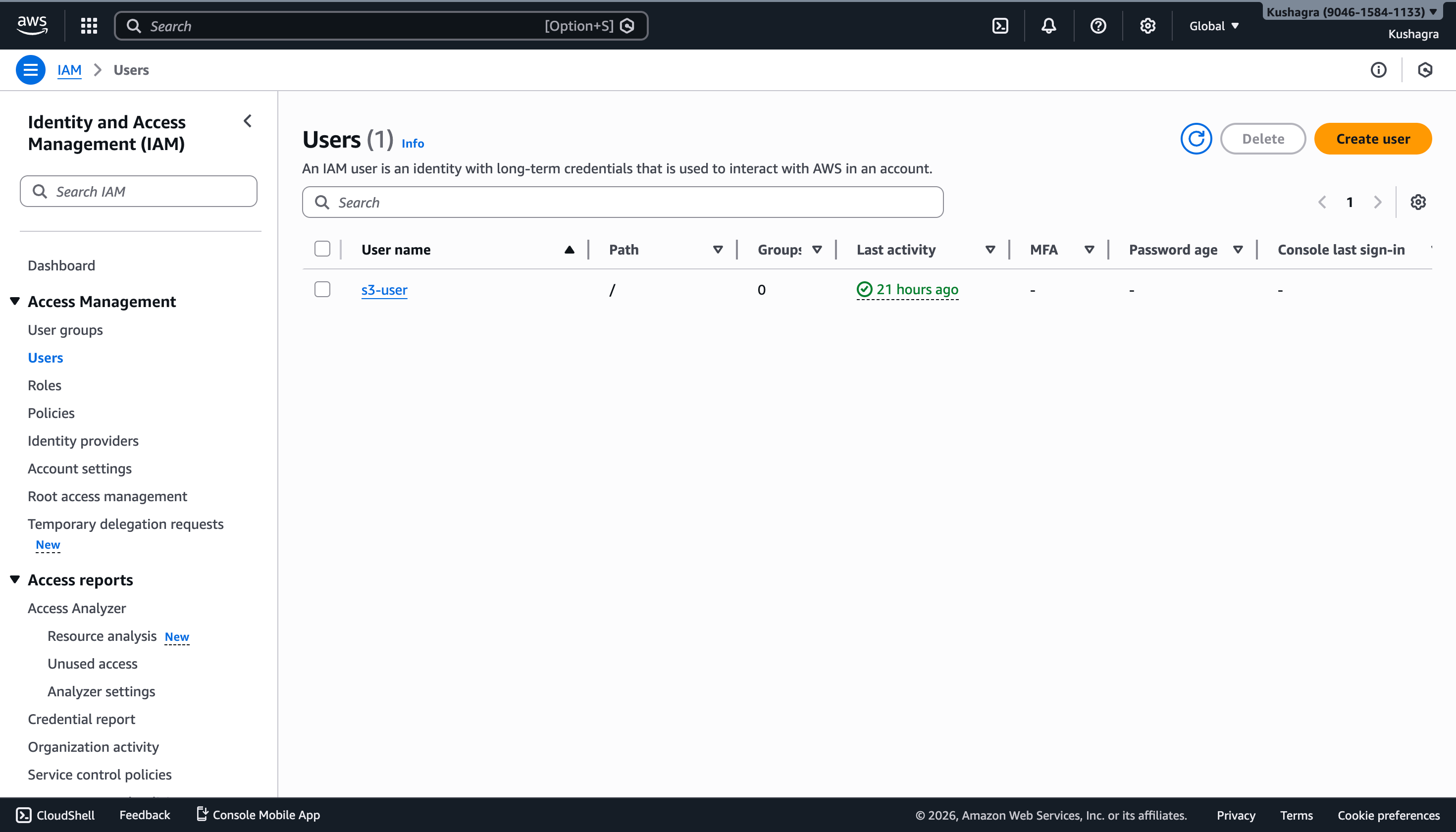Viewport: 1456px width, 832px height.
Task: Open the top bar settings gear icon
Action: pyautogui.click(x=1147, y=26)
